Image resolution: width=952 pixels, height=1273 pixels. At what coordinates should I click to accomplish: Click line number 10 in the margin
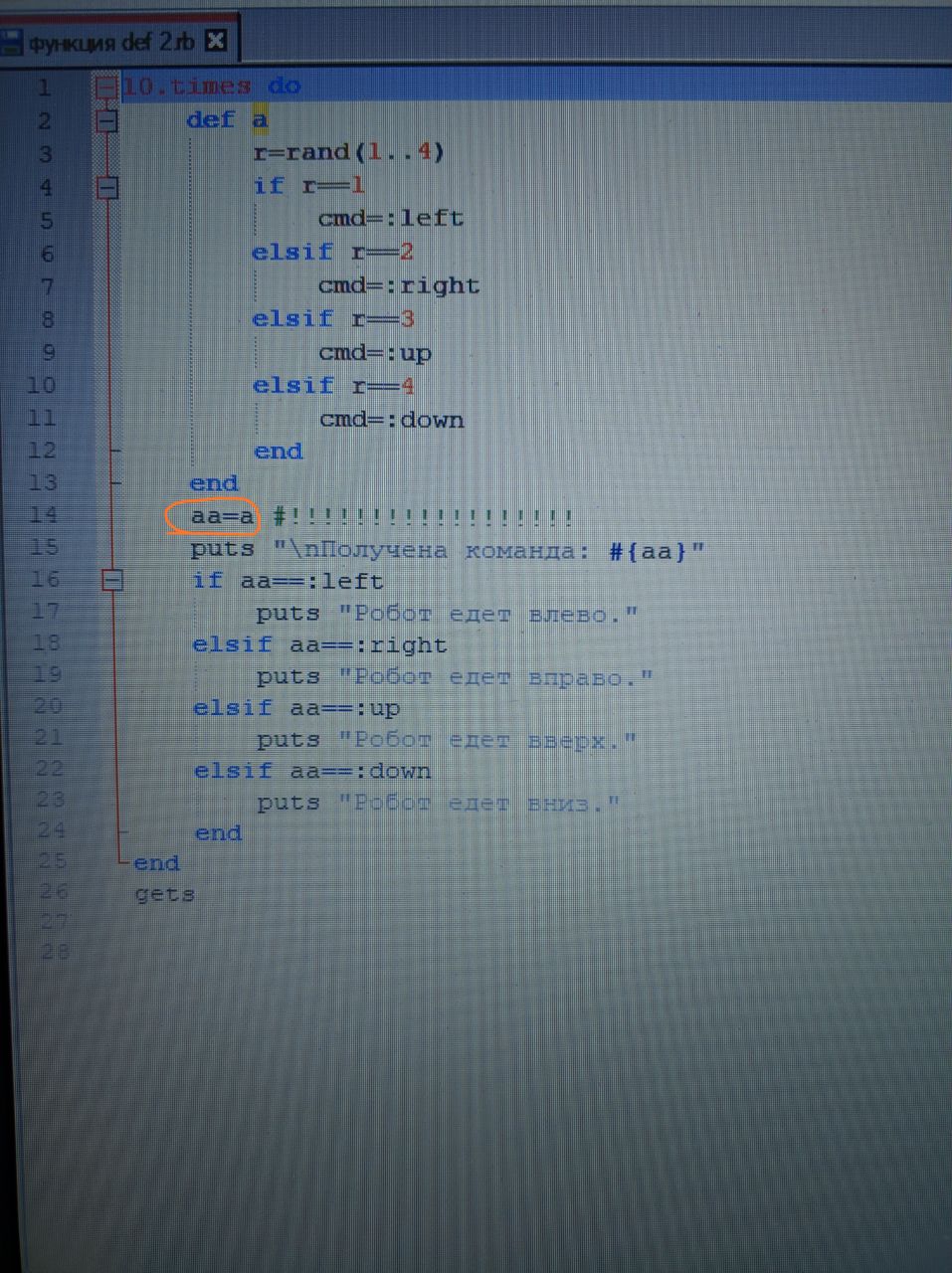[x=42, y=385]
